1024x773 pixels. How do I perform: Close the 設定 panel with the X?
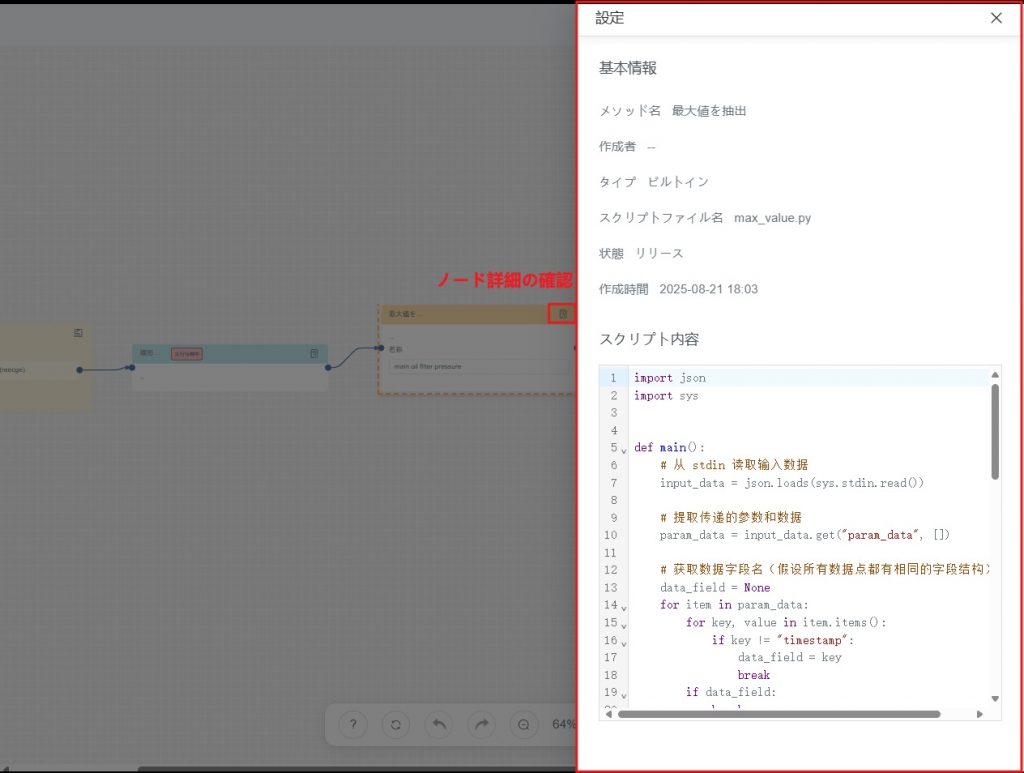pyautogui.click(x=996, y=18)
